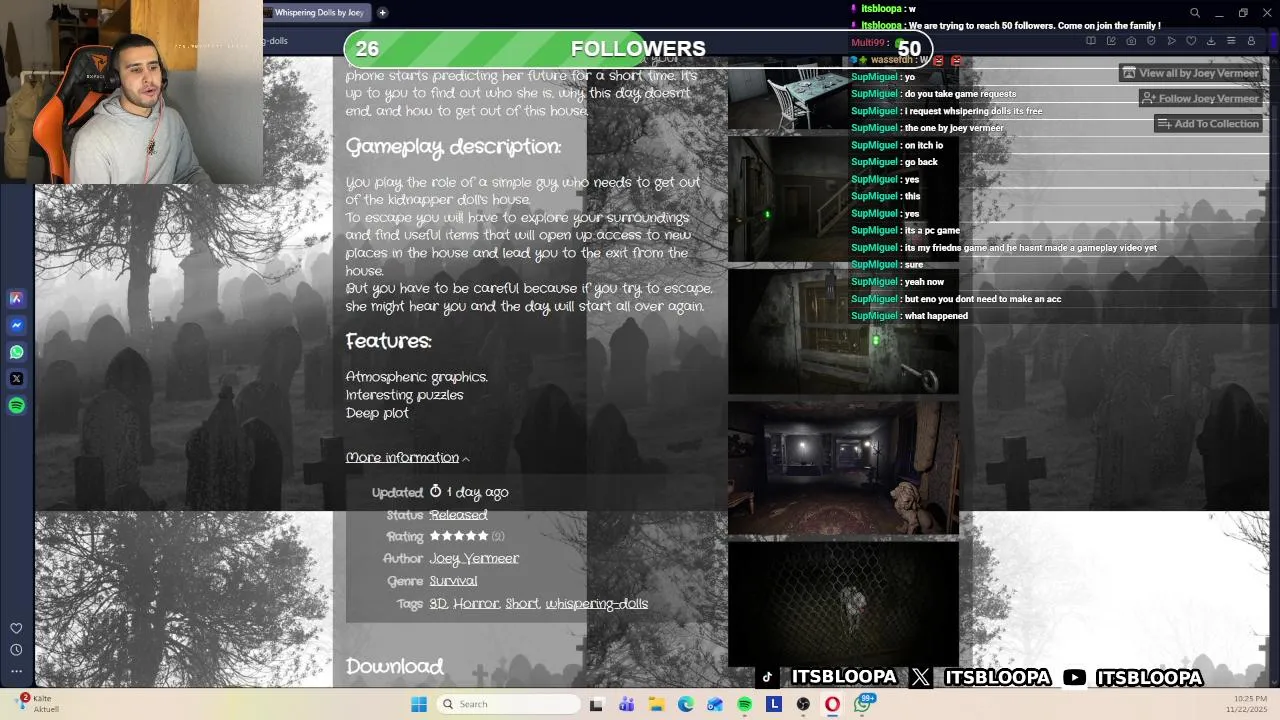The width and height of the screenshot is (1280, 720).
Task: Open Microsoft Edge from taskbar
Action: tap(686, 704)
